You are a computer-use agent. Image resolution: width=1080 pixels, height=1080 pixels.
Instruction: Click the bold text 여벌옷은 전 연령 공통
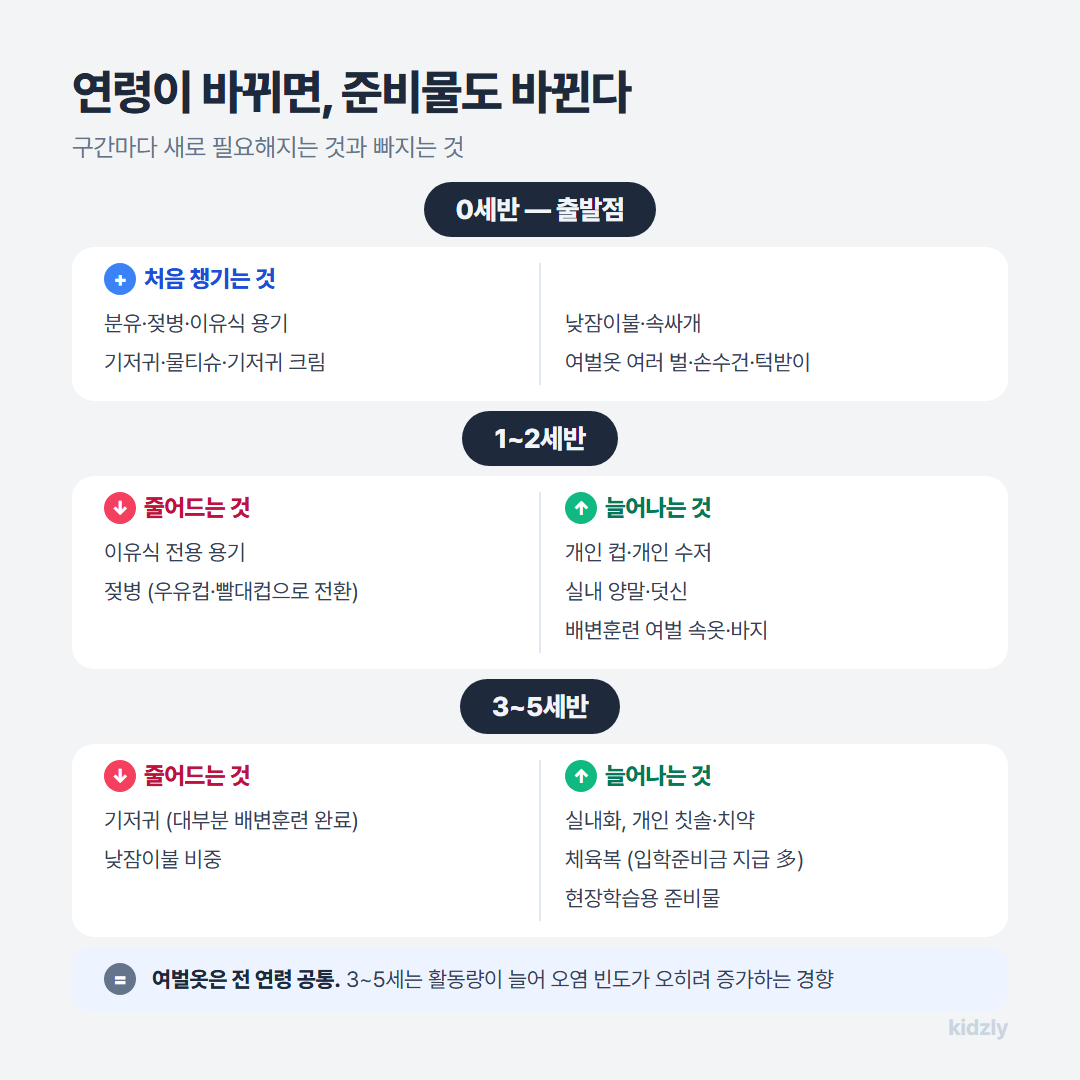(x=246, y=979)
